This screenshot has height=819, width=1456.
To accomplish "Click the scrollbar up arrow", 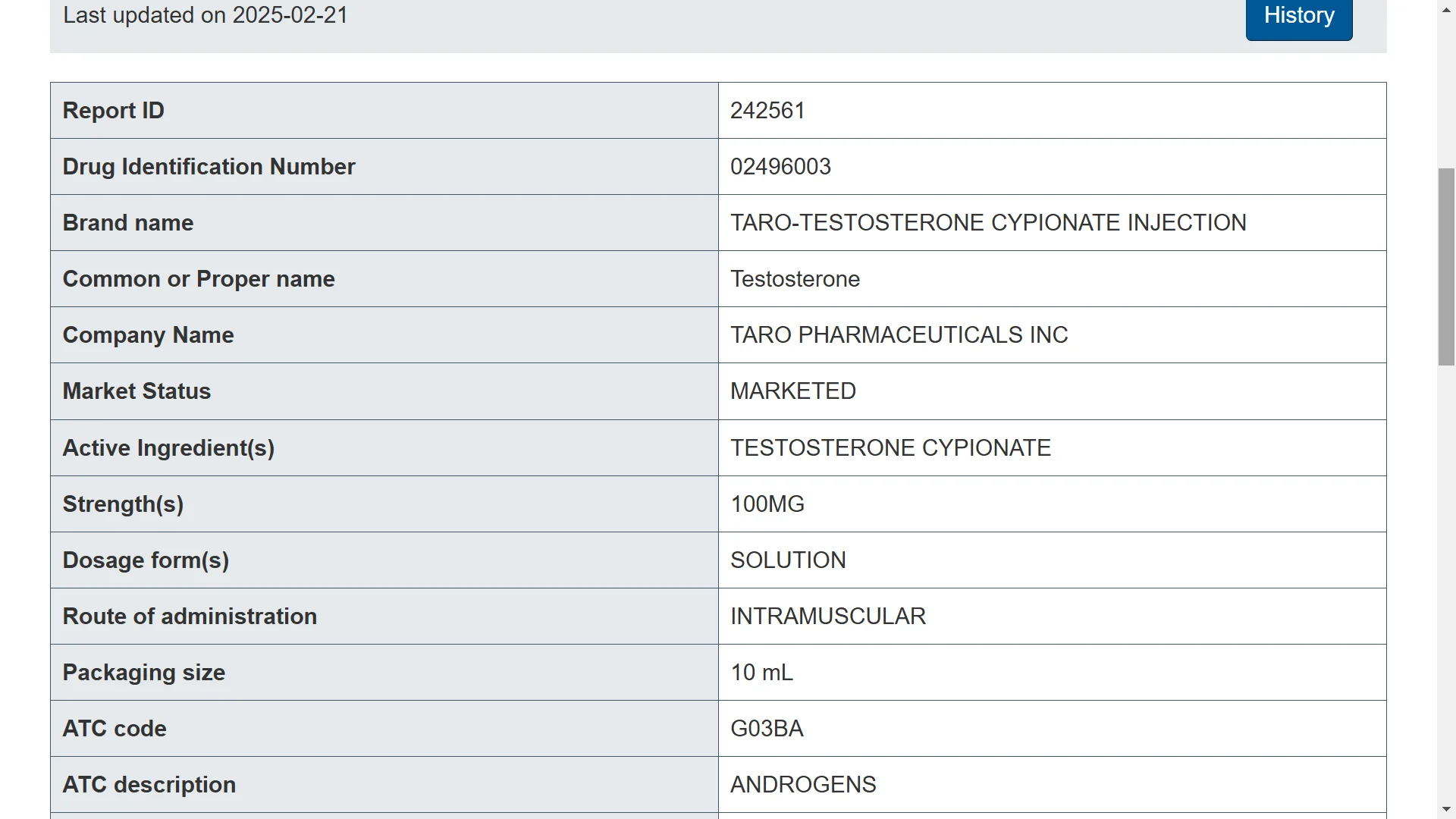I will (x=1446, y=8).
